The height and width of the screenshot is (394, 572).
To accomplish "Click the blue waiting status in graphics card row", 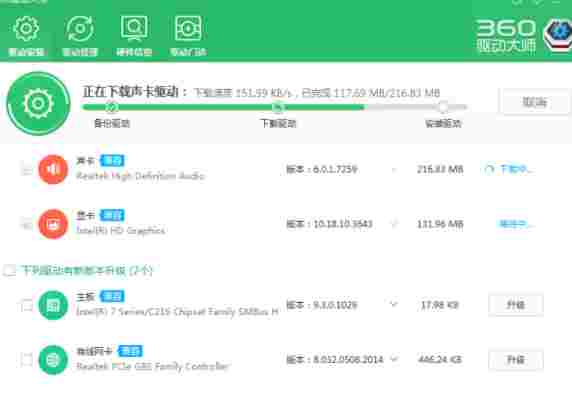I will point(516,224).
